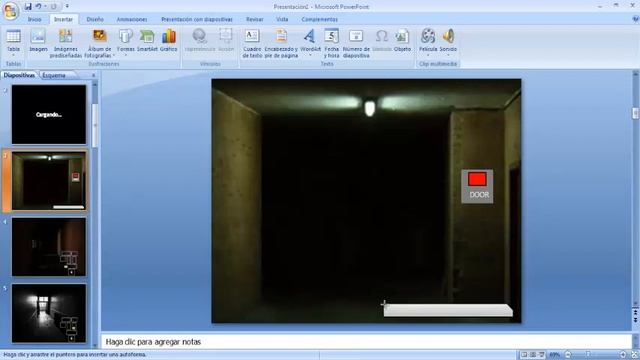This screenshot has height=360, width=640.
Task: Close the slides thumbnail pane
Action: point(93,75)
